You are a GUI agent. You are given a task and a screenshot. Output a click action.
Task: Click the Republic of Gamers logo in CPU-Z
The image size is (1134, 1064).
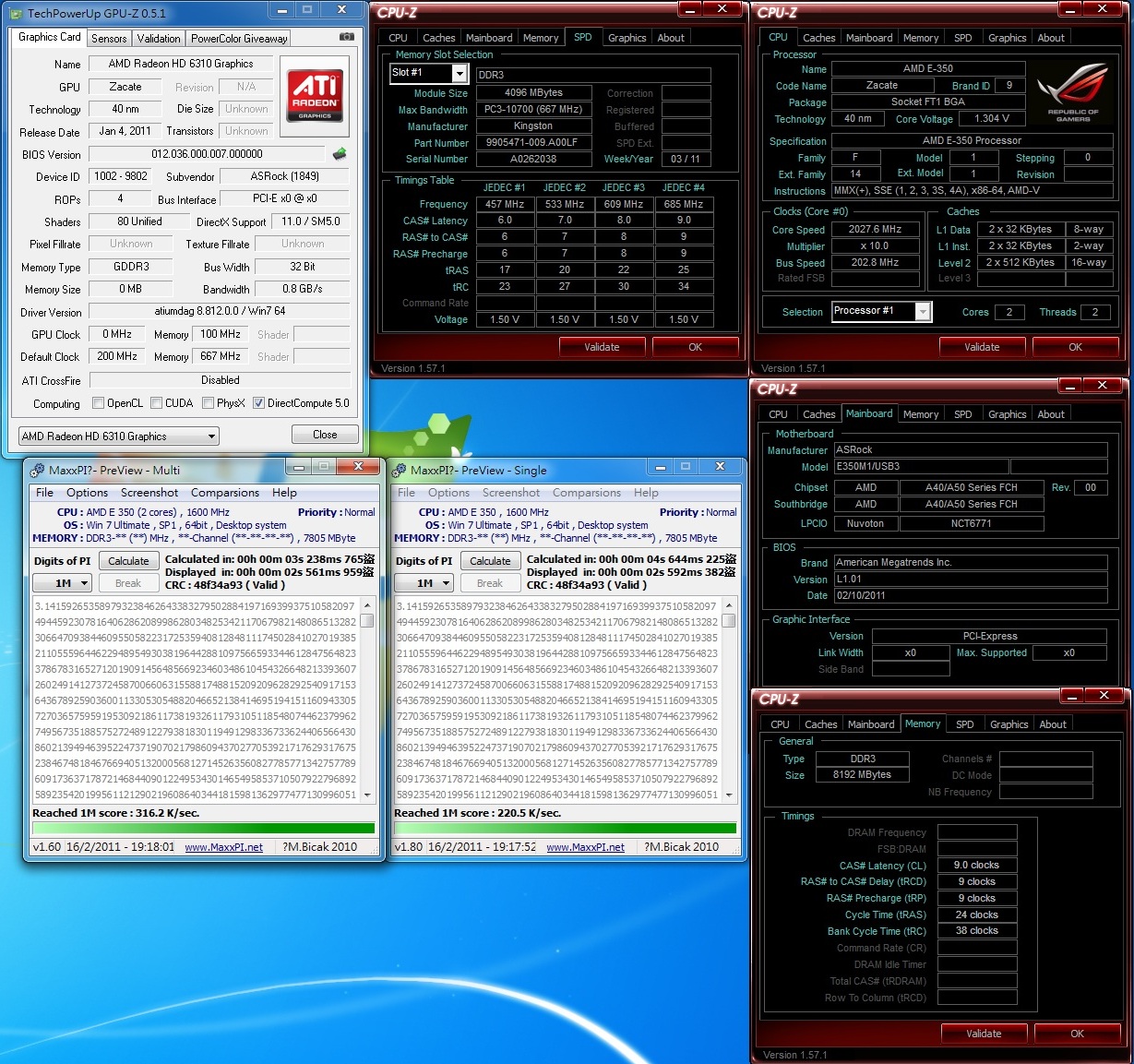(x=1072, y=93)
